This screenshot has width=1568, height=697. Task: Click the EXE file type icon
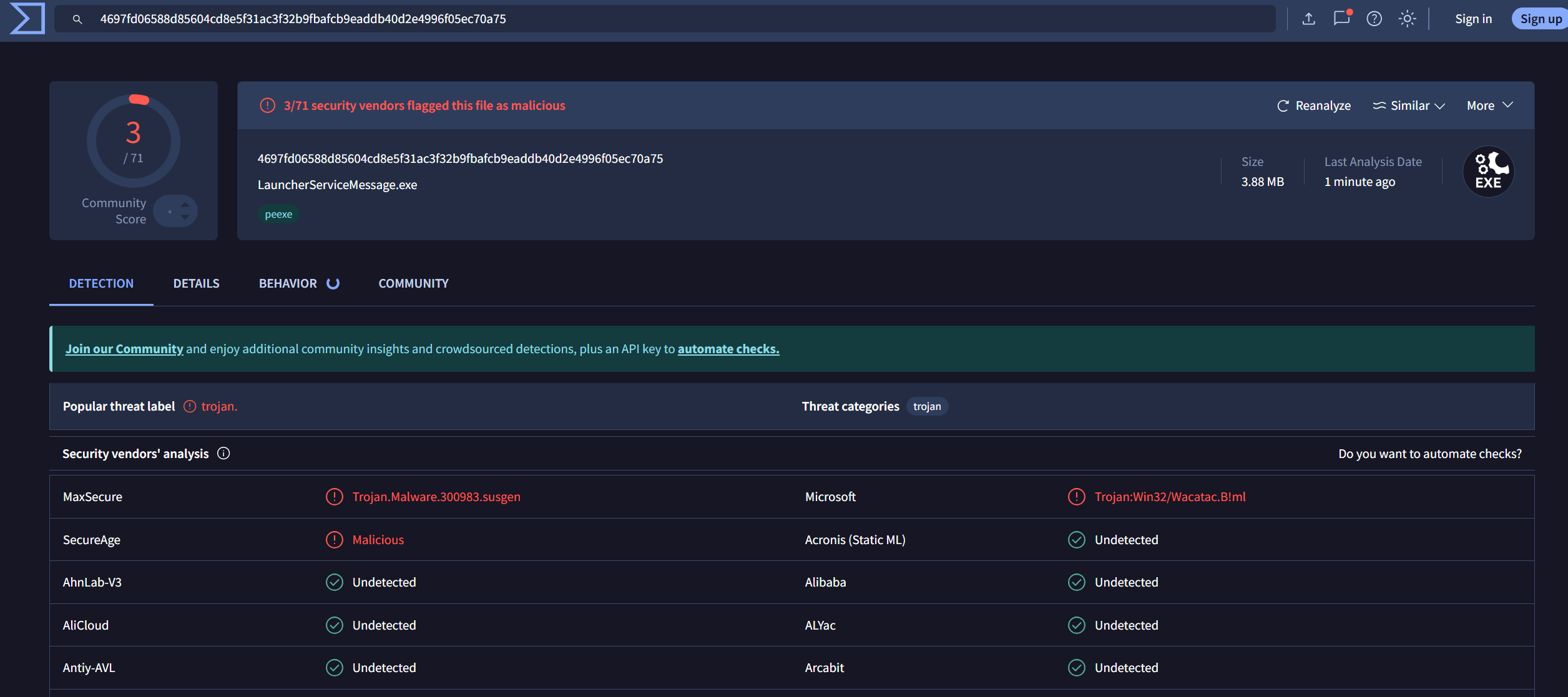click(x=1488, y=172)
